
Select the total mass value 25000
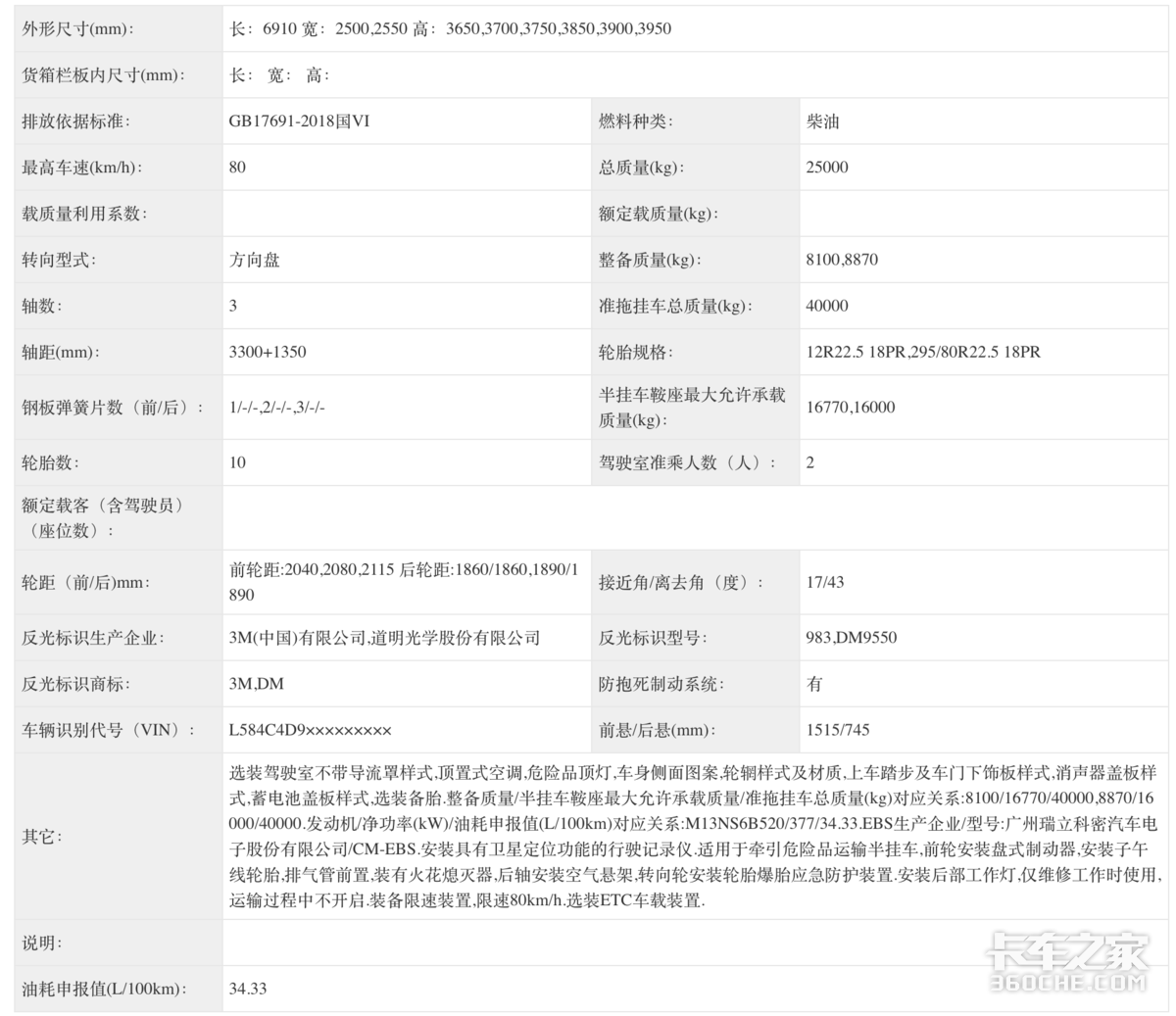(827, 168)
